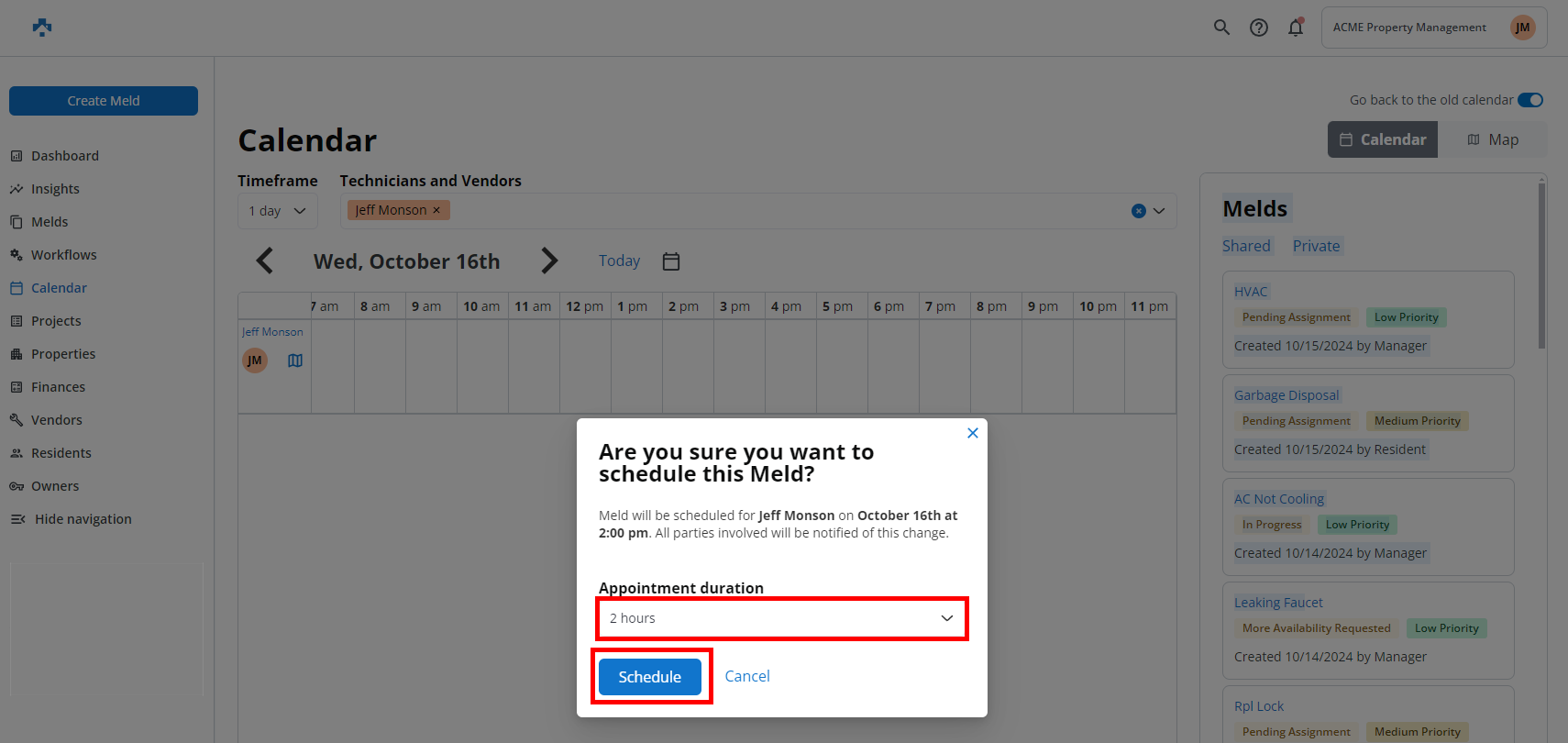Remove Jeff Monson technician tag
Image resolution: width=1568 pixels, height=743 pixels.
[436, 210]
